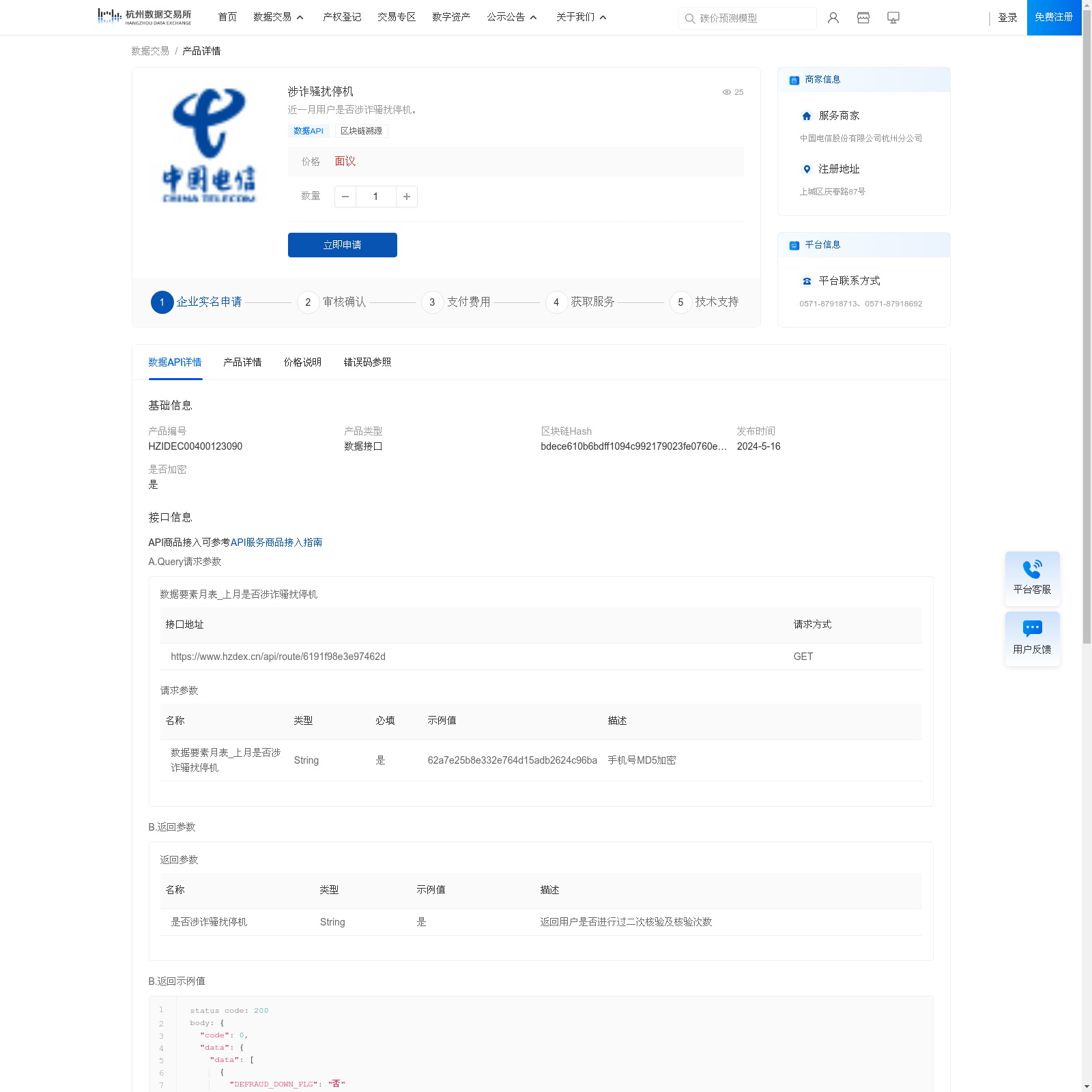Click example value 62a7e25b8e332e764d15adb2624c96ba
This screenshot has height=1092, width=1092.
(512, 760)
